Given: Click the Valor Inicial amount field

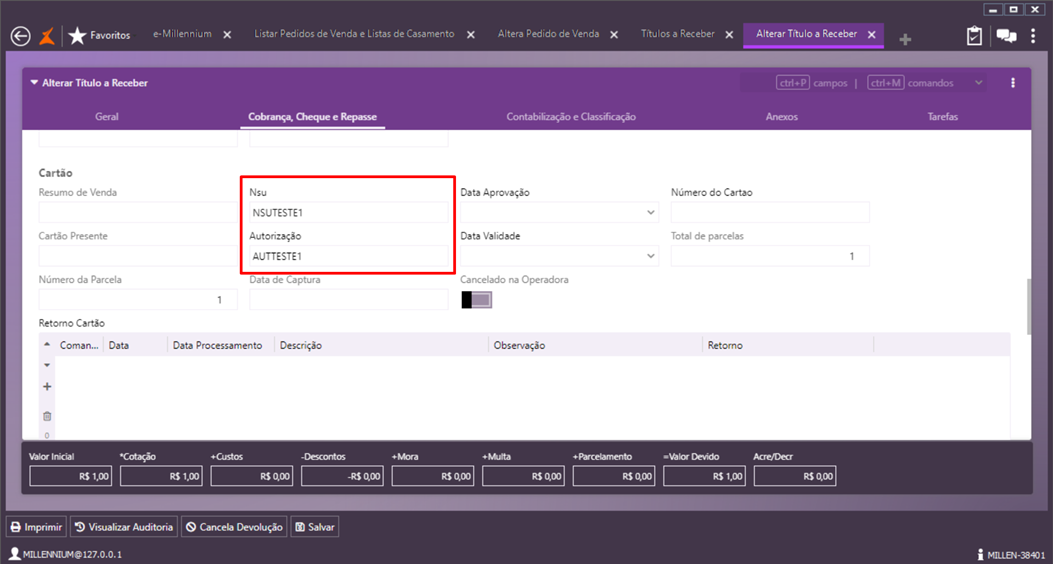Looking at the screenshot, I should point(71,476).
